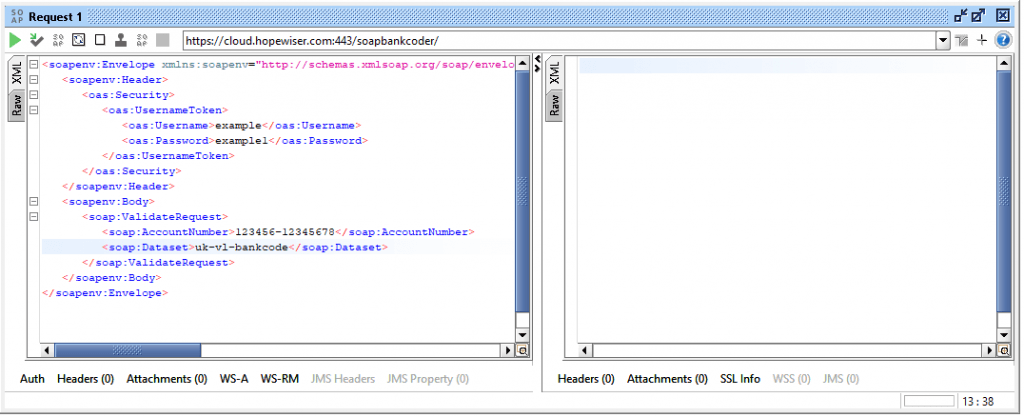Click the restore-down window icon in title bar

coord(961,15)
